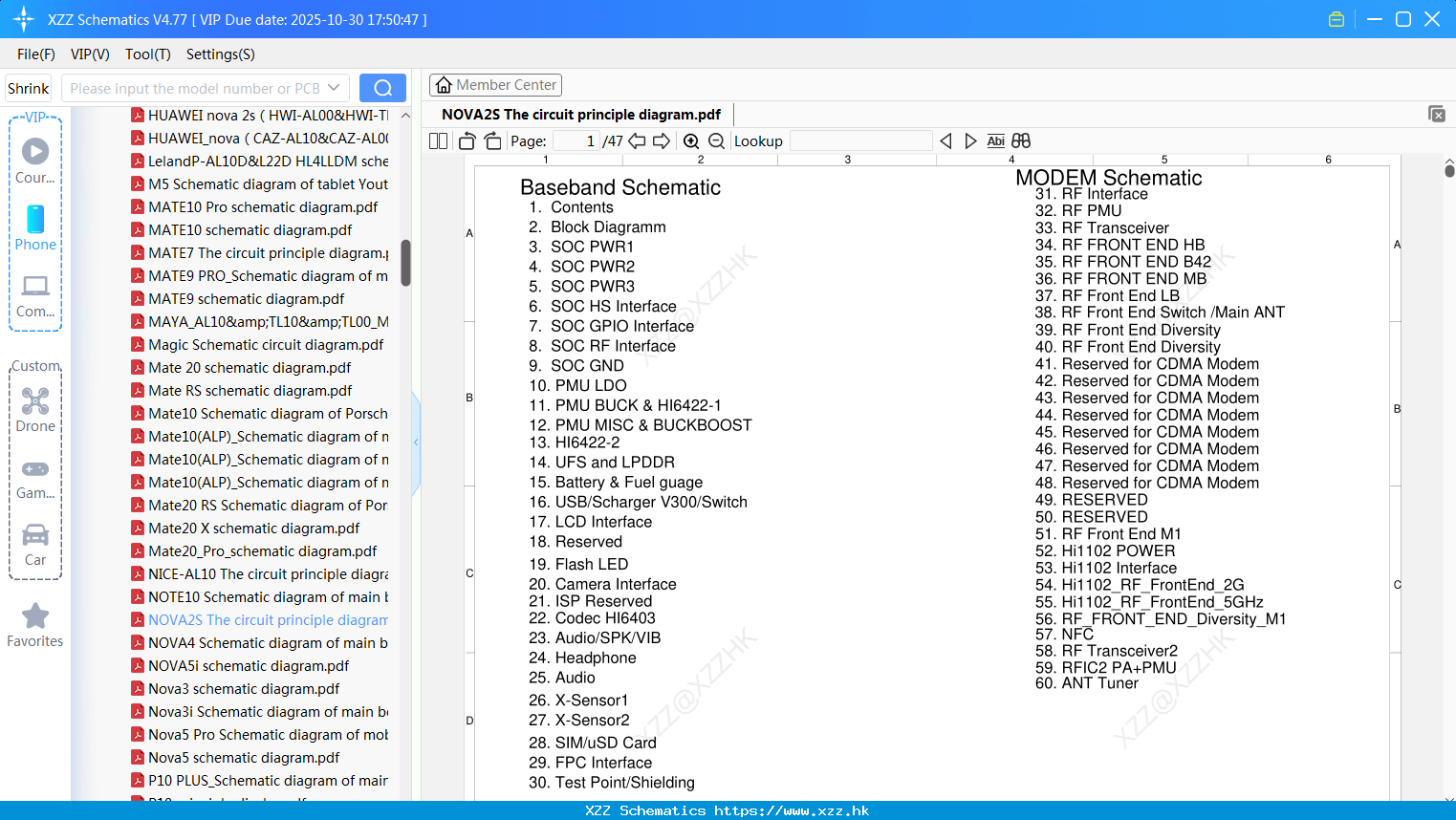
Task: Click '16. USB/Scharger V300/Switch' entry
Action: 639,503
